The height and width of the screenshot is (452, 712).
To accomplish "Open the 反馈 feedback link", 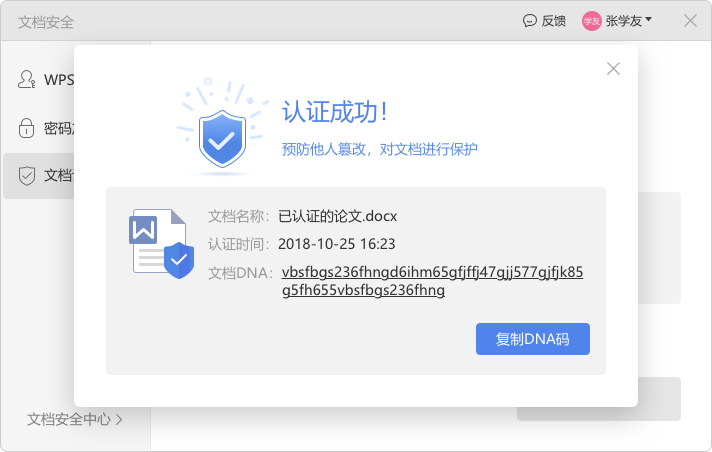I will pyautogui.click(x=554, y=21).
